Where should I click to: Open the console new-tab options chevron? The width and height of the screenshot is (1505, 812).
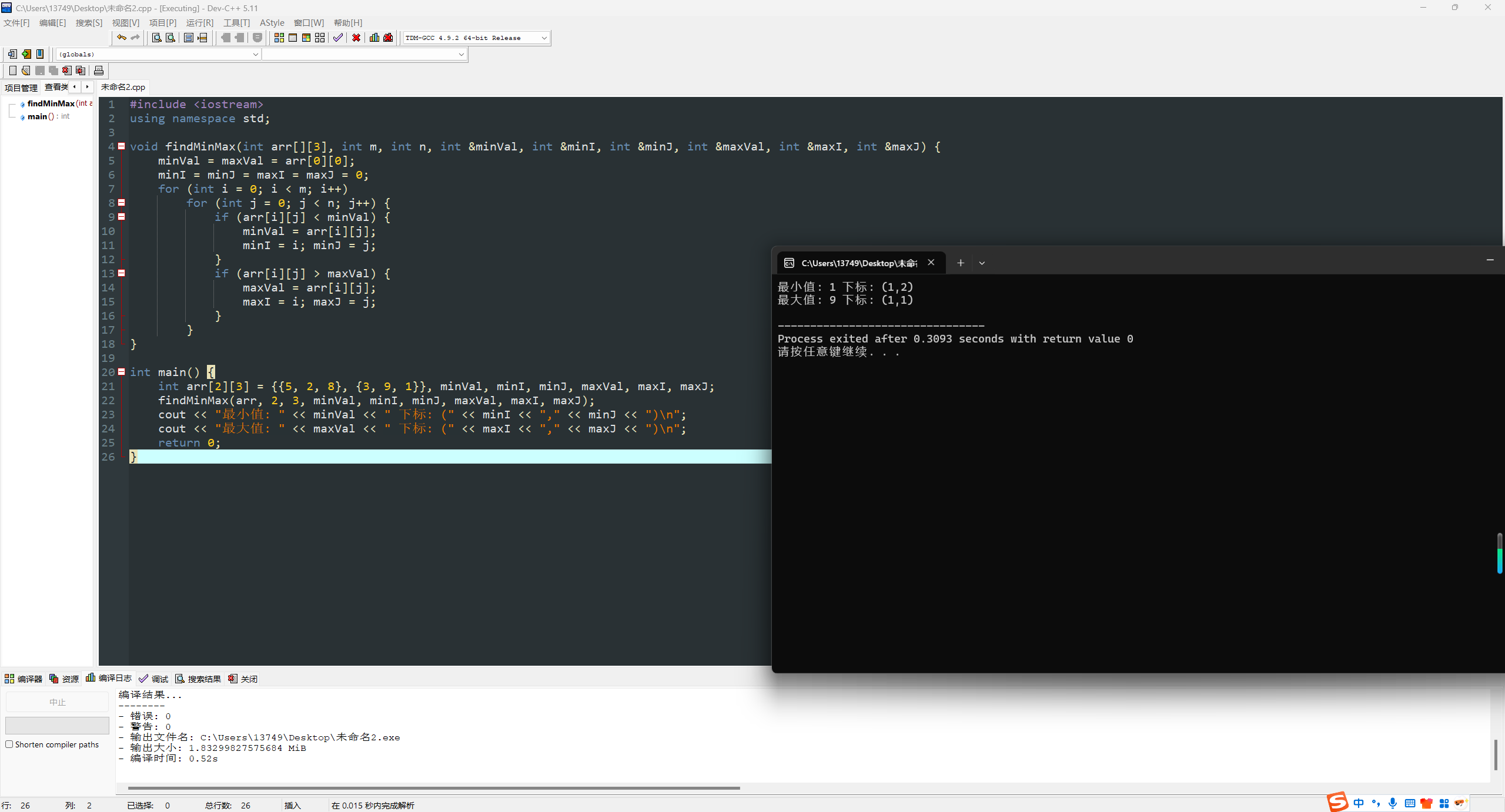coord(982,263)
